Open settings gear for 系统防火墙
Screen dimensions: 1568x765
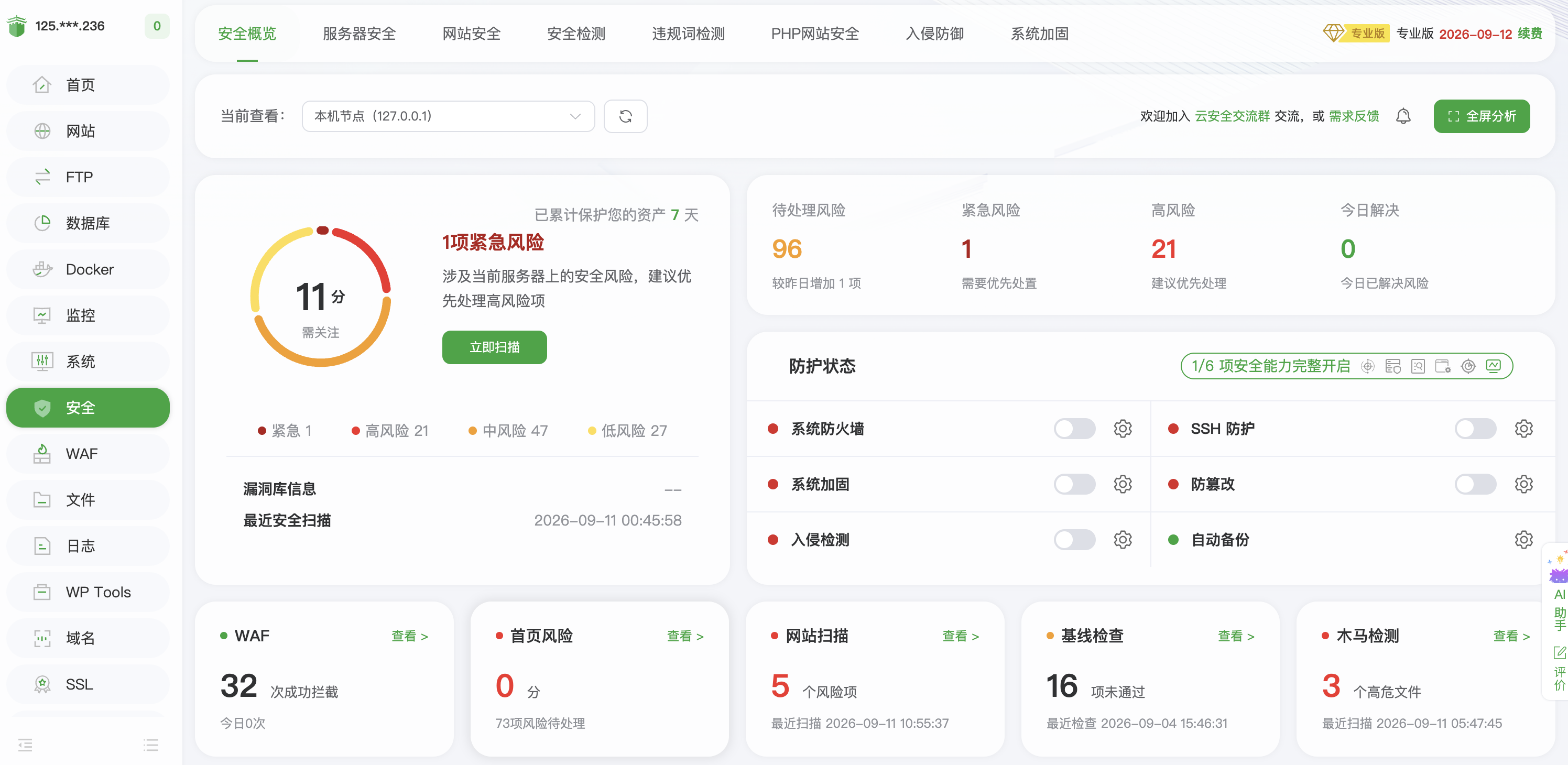tap(1123, 429)
